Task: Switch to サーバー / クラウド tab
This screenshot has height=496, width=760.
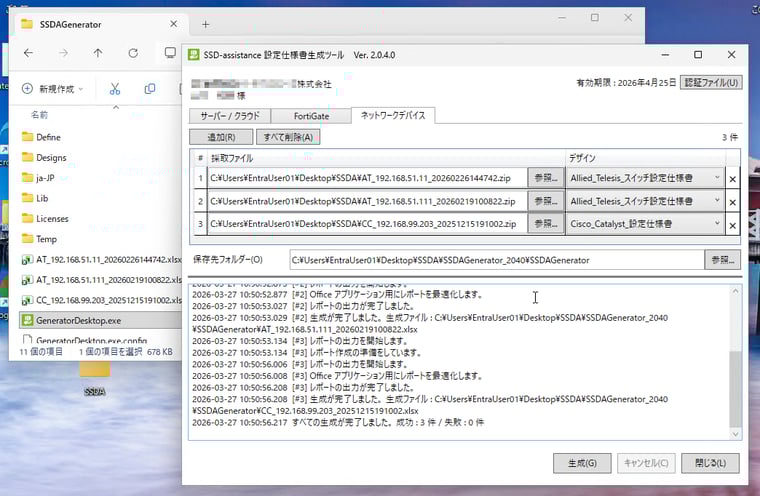Action: click(x=230, y=116)
